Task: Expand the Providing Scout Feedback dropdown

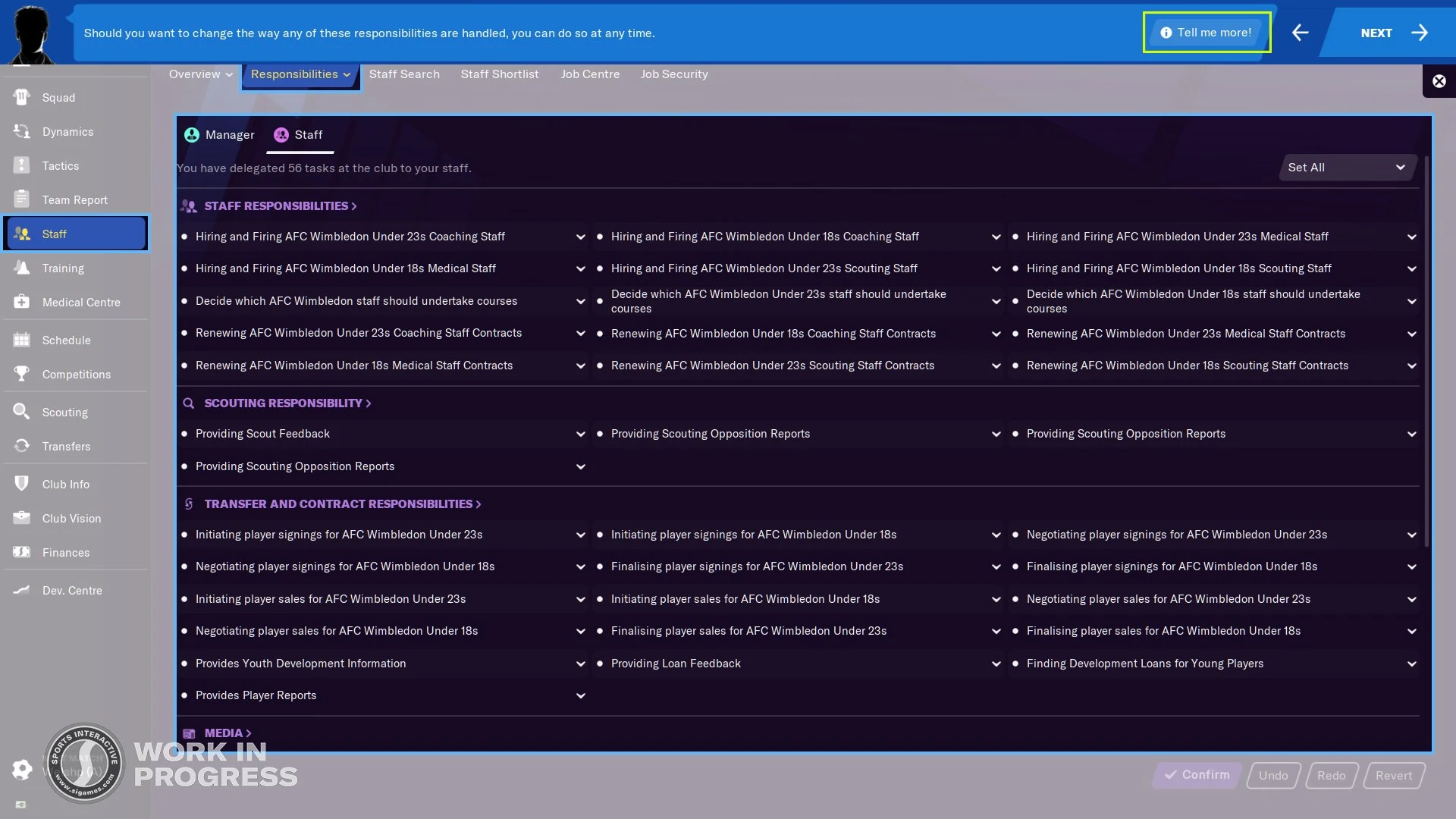Action: point(580,434)
